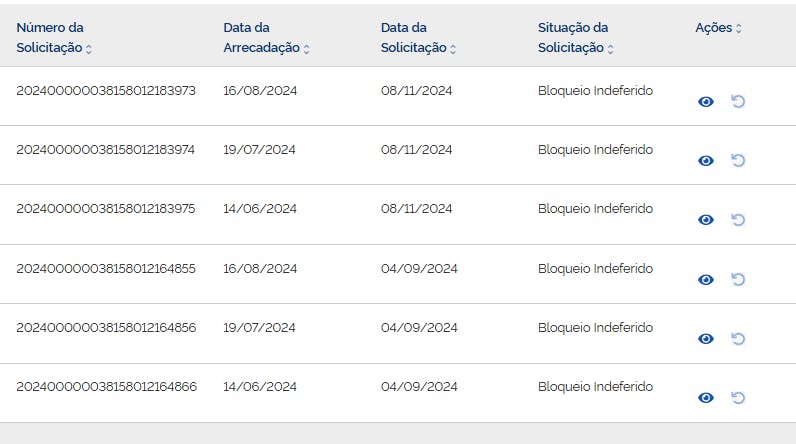Click 19/07/2024 date in request 164856 row
Viewport: 796px width, 444px height.
pyautogui.click(x=260, y=328)
